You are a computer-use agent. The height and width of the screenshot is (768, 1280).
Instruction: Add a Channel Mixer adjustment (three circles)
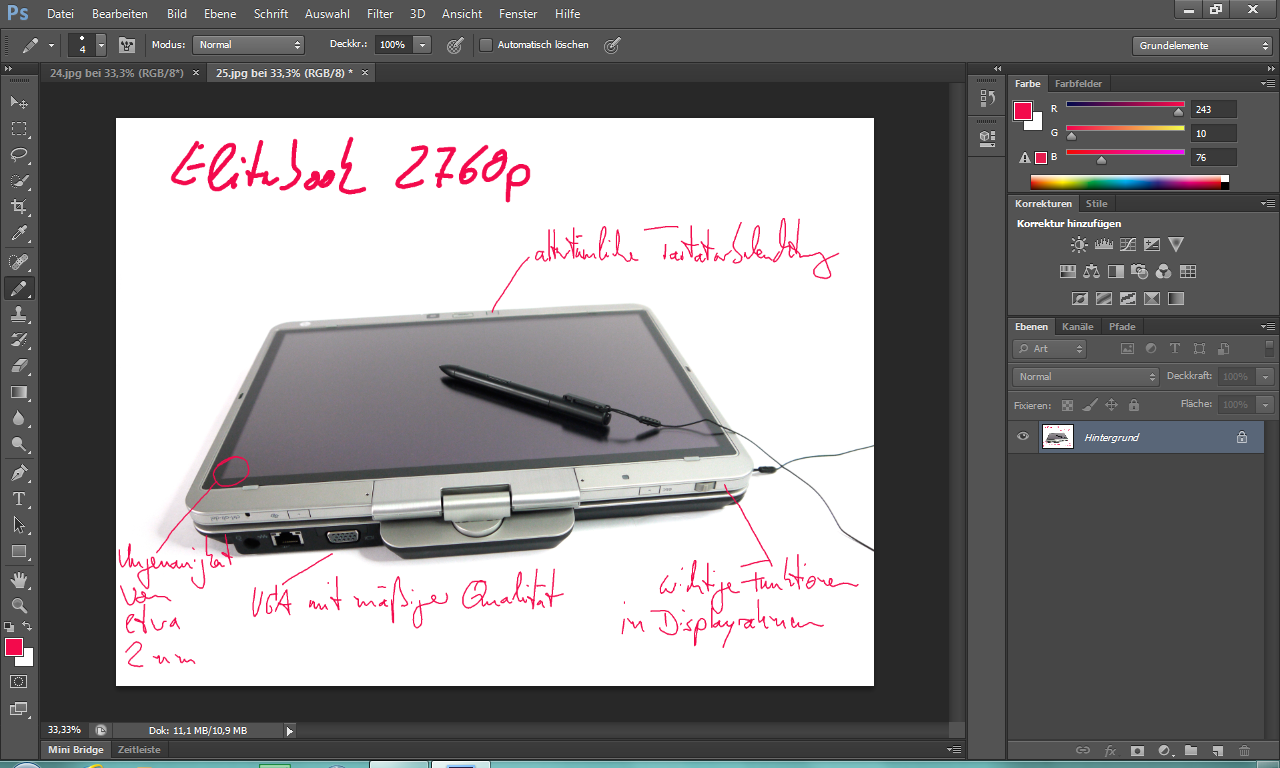pyautogui.click(x=1163, y=271)
